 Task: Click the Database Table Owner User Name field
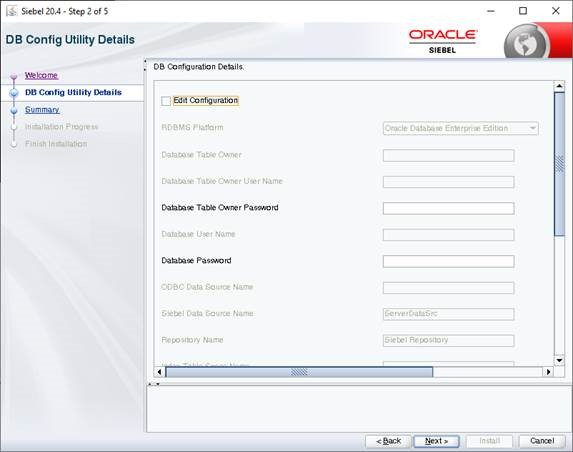coord(448,182)
